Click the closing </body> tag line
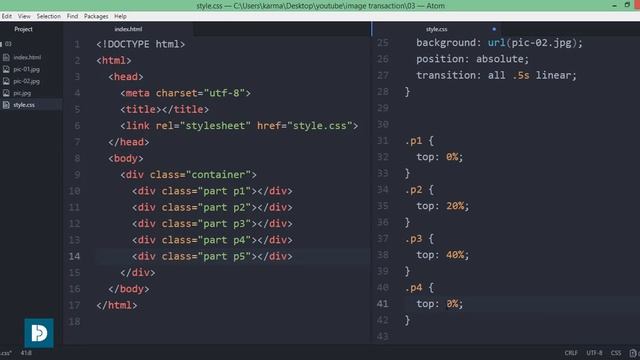The image size is (640, 360). 129,289
